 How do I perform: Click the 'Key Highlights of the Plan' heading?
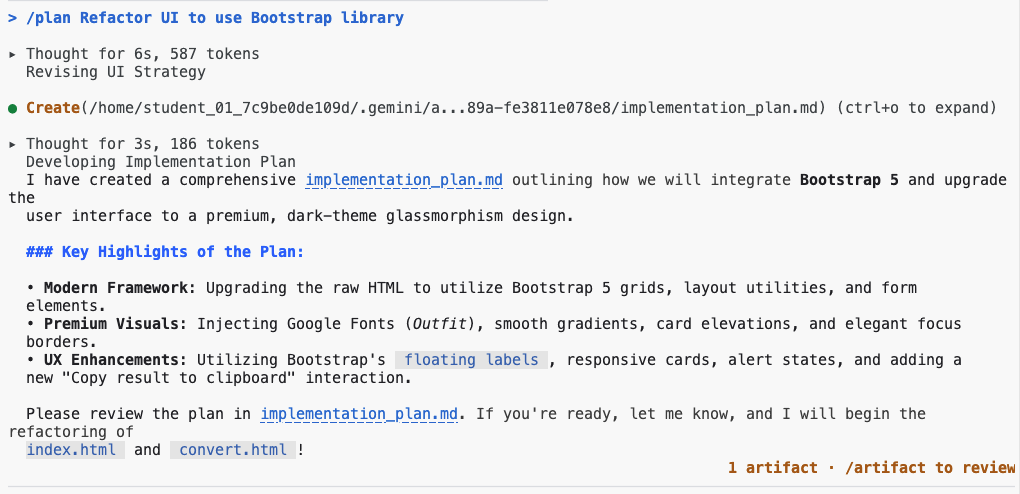tap(165, 252)
